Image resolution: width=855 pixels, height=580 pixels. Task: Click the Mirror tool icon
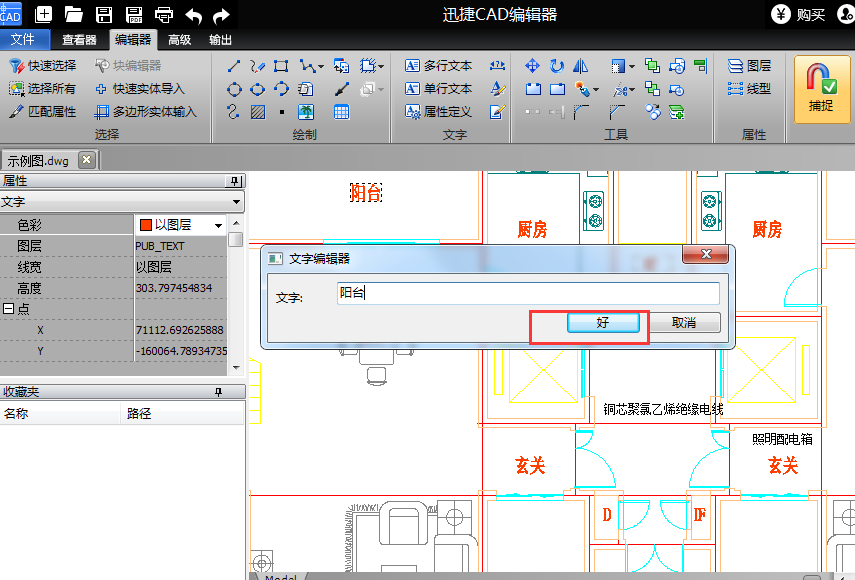point(581,66)
